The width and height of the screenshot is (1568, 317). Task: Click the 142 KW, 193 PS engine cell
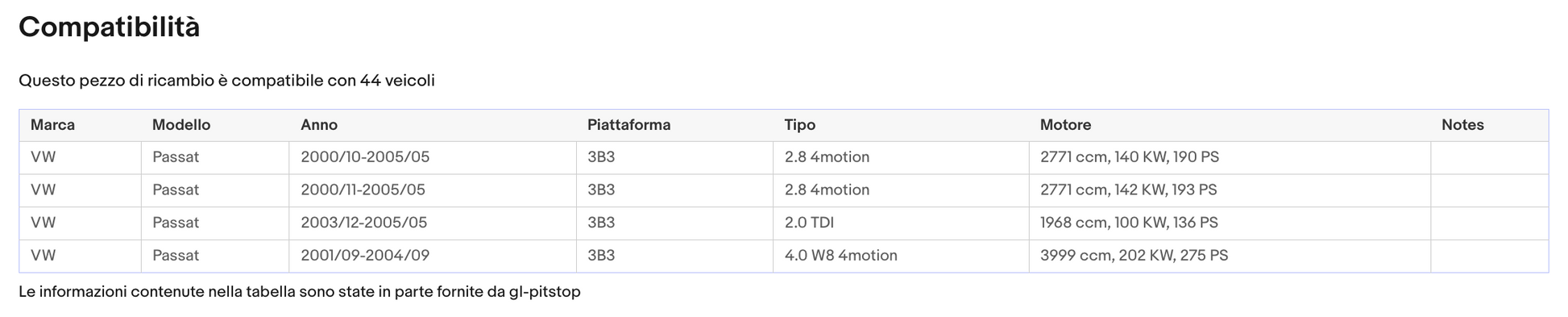(1230, 190)
